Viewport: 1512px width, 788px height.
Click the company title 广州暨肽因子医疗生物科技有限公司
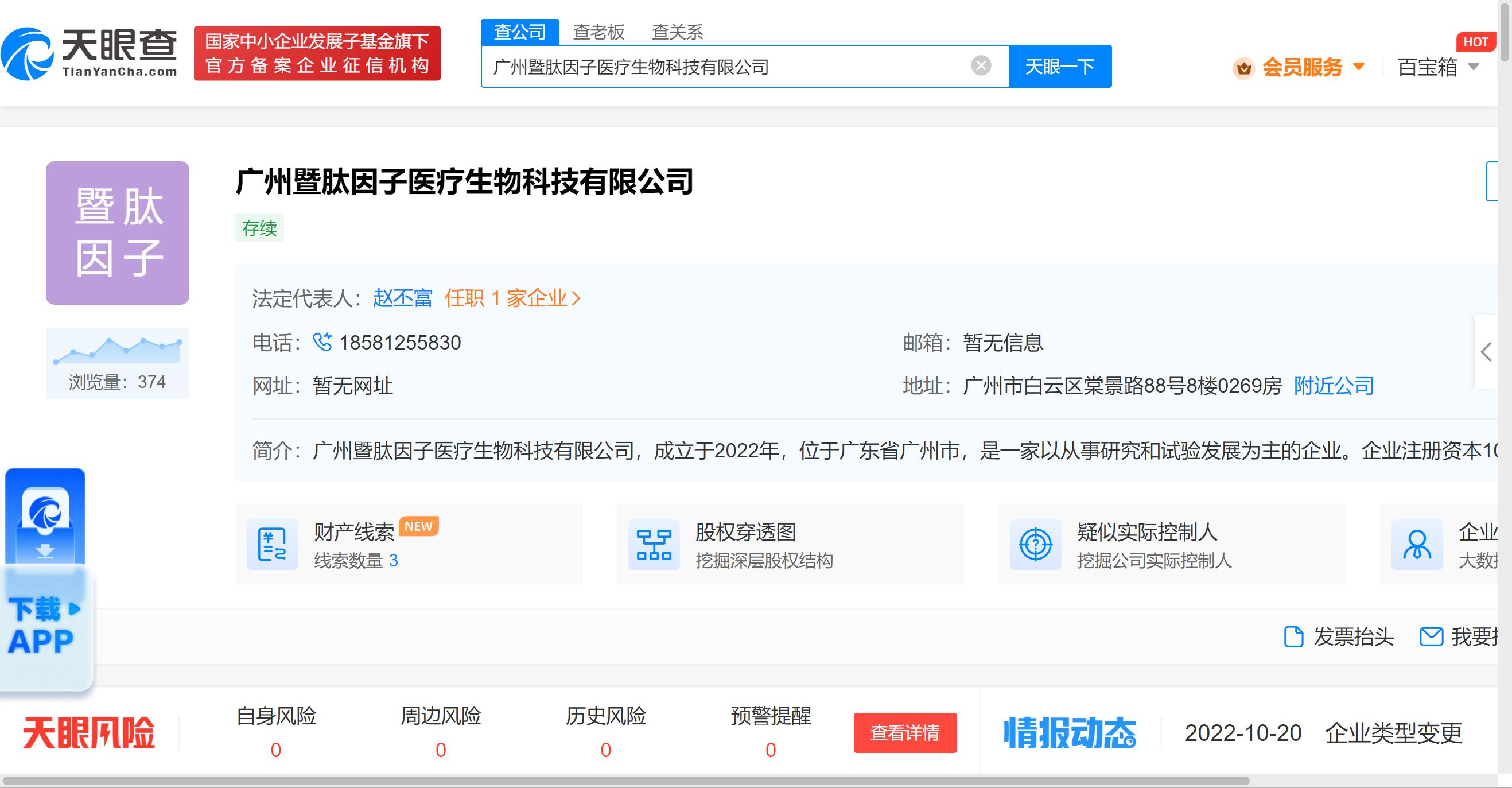pos(464,181)
